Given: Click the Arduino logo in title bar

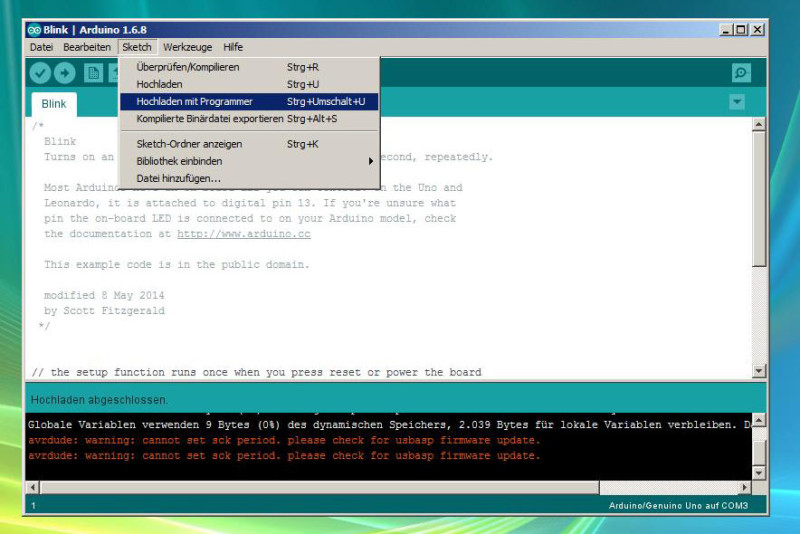Looking at the screenshot, I should click(x=33, y=30).
